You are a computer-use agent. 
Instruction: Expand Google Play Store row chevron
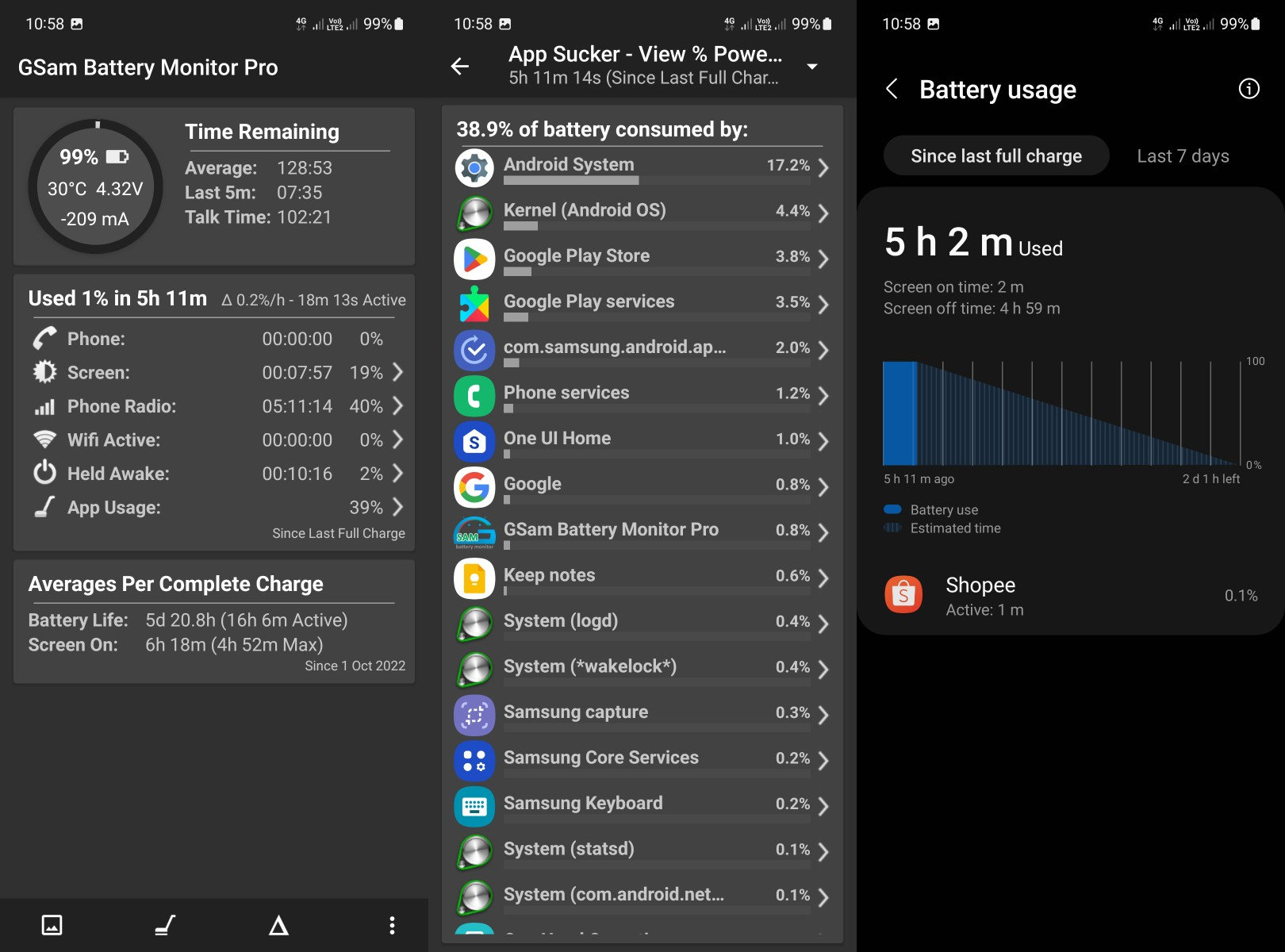click(823, 259)
